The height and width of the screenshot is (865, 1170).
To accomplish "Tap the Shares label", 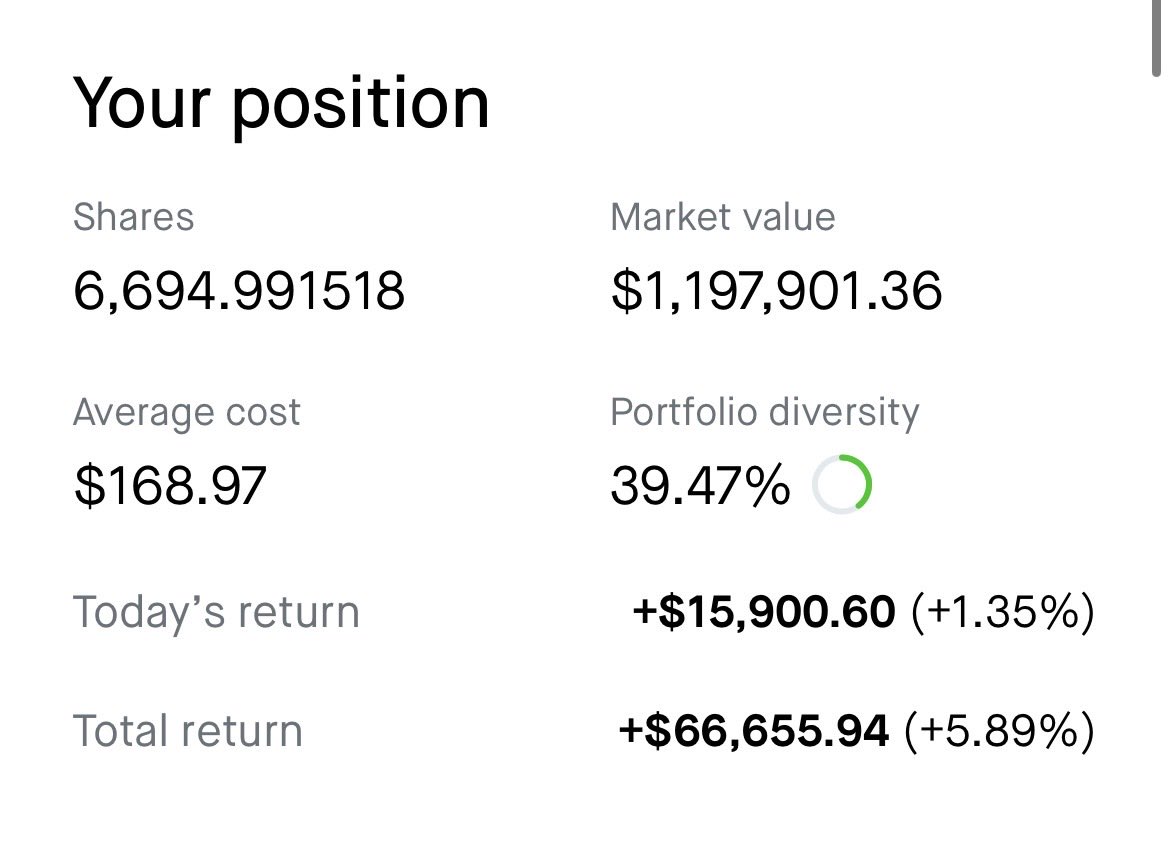I will (134, 218).
